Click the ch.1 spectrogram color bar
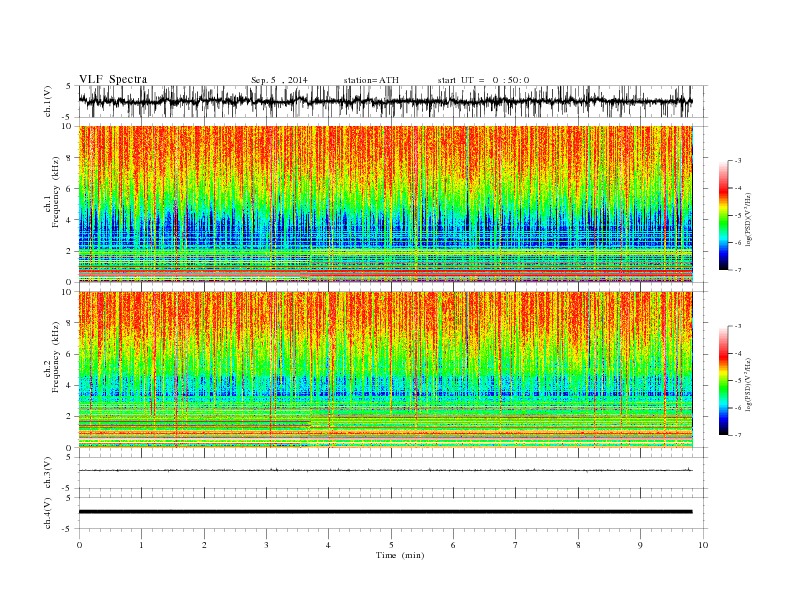 pyautogui.click(x=723, y=216)
